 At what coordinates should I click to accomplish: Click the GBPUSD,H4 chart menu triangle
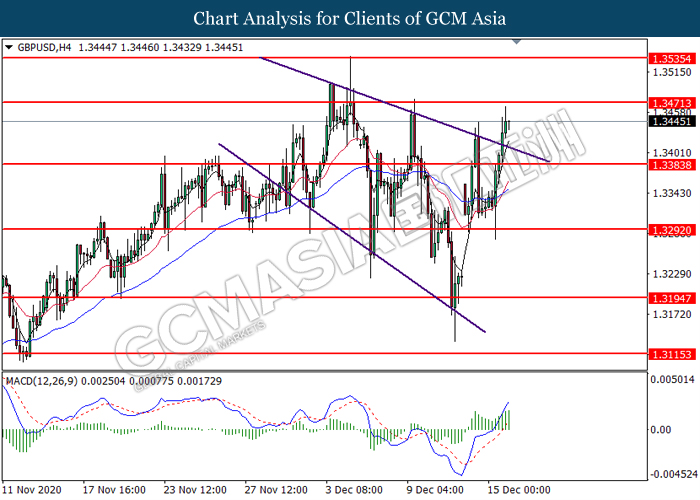[x=9, y=47]
